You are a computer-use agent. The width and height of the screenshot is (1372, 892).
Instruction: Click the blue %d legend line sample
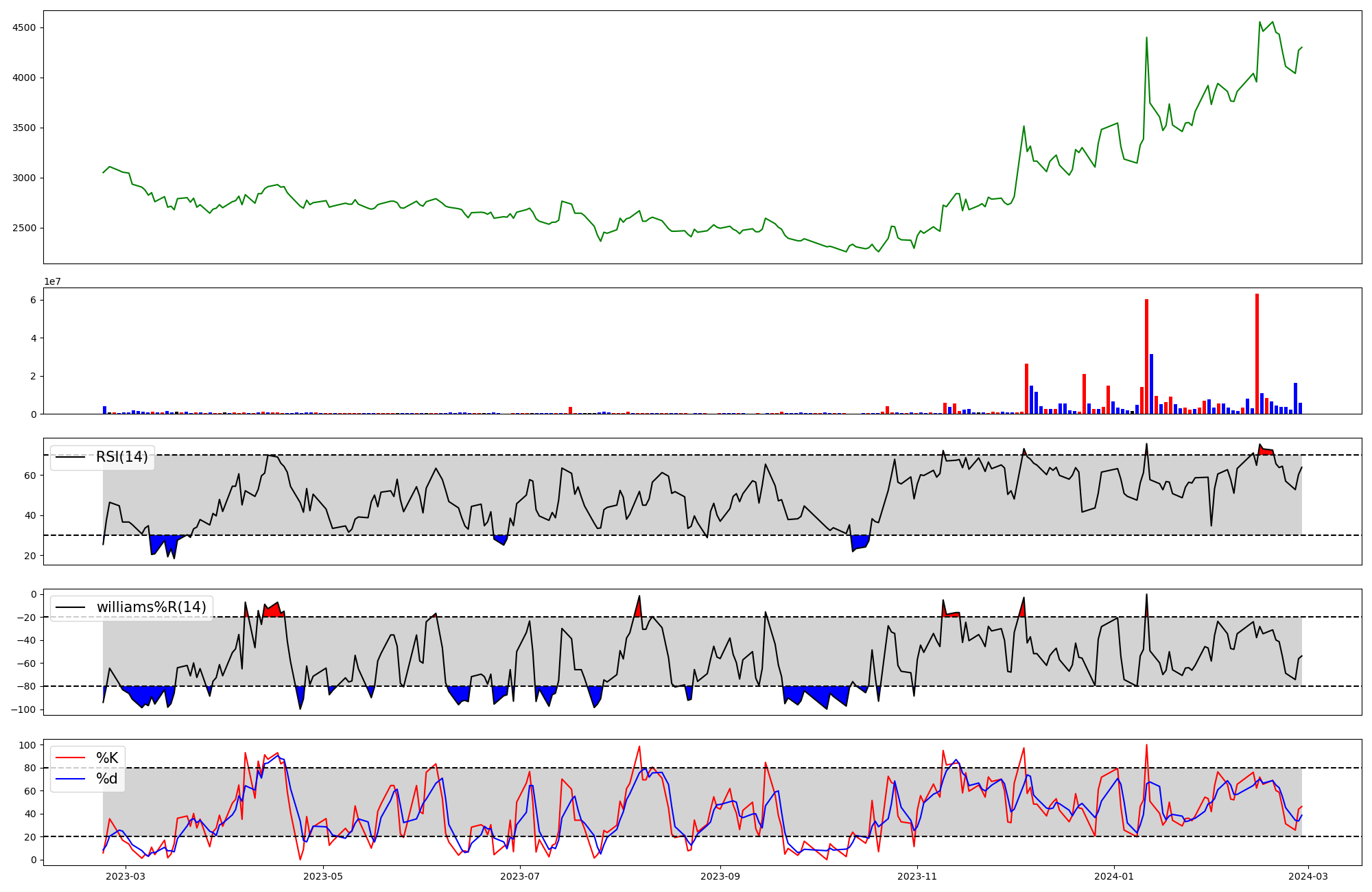(x=70, y=779)
